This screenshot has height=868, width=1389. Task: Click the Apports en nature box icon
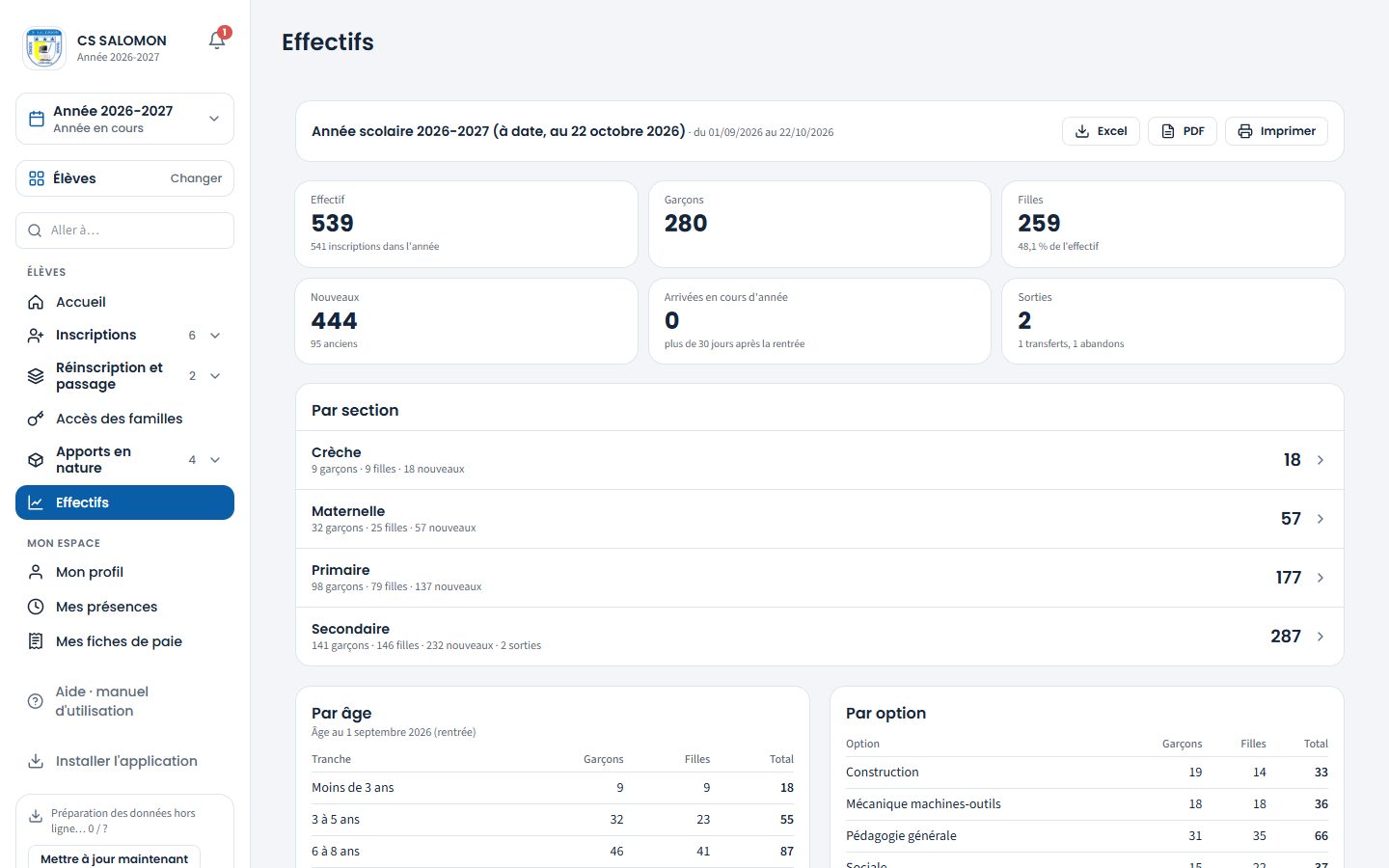click(36, 460)
